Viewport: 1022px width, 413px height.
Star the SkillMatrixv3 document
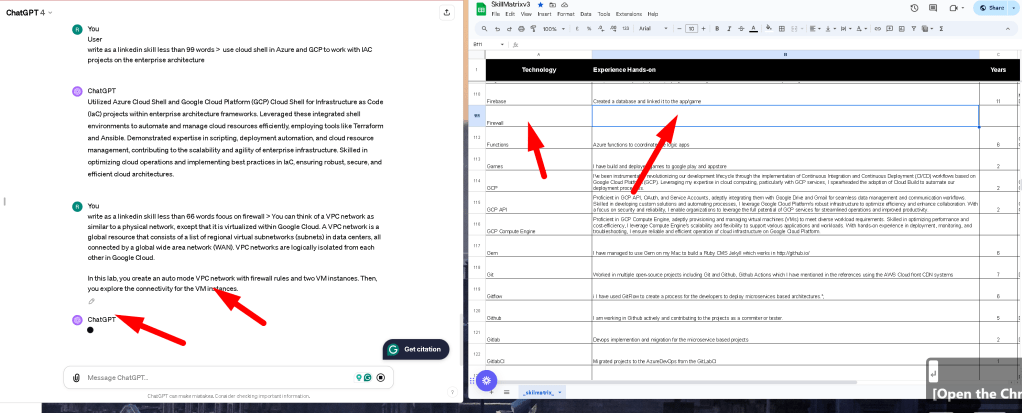pyautogui.click(x=540, y=5)
